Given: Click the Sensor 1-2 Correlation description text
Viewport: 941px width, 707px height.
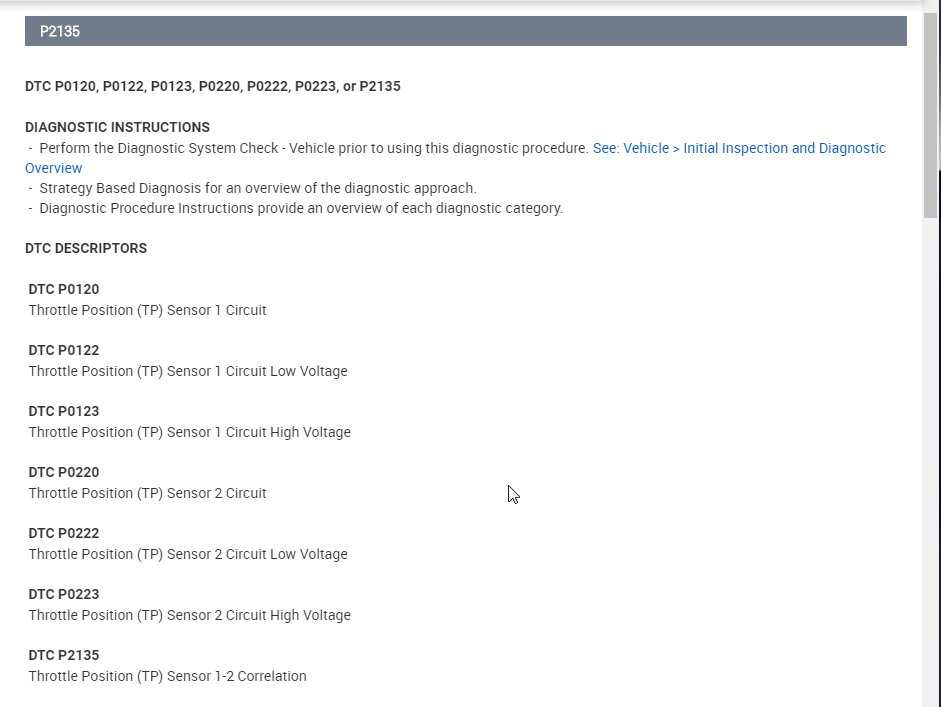Looking at the screenshot, I should click(167, 676).
